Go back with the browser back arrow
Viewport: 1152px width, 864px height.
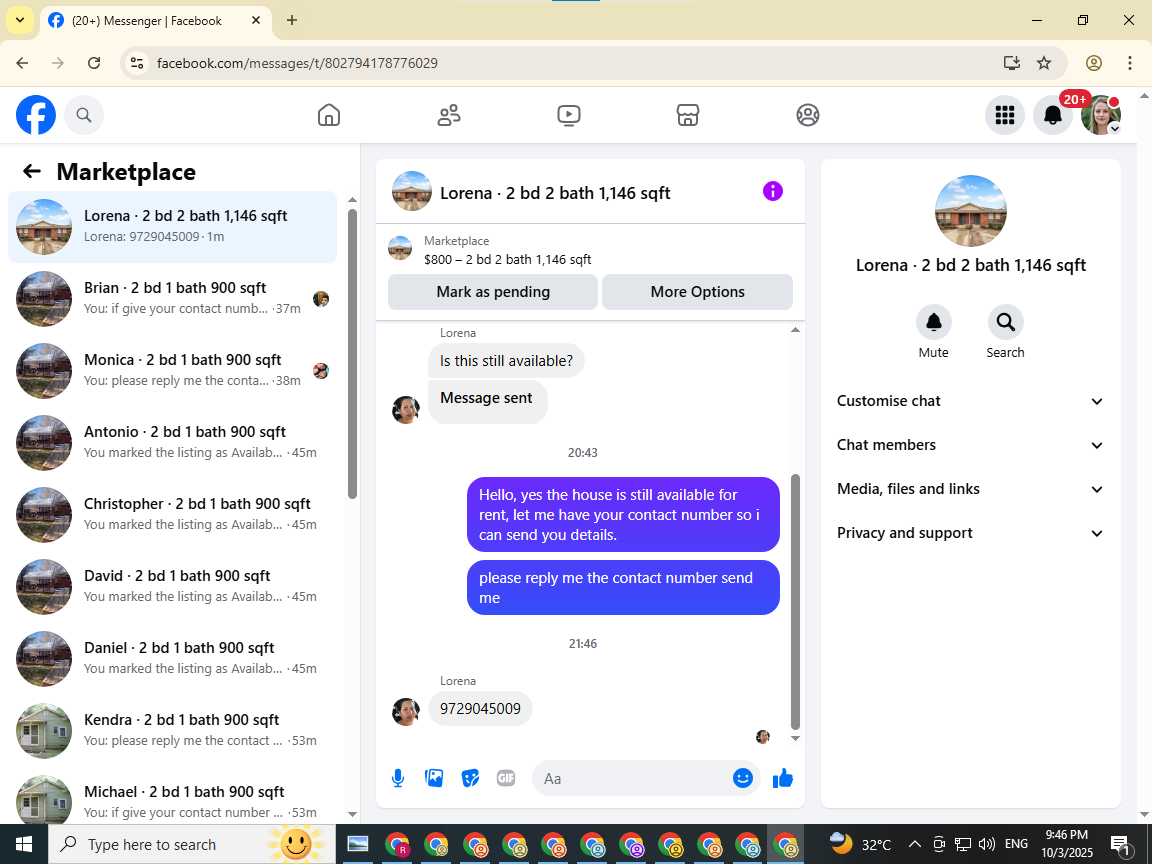pos(22,63)
